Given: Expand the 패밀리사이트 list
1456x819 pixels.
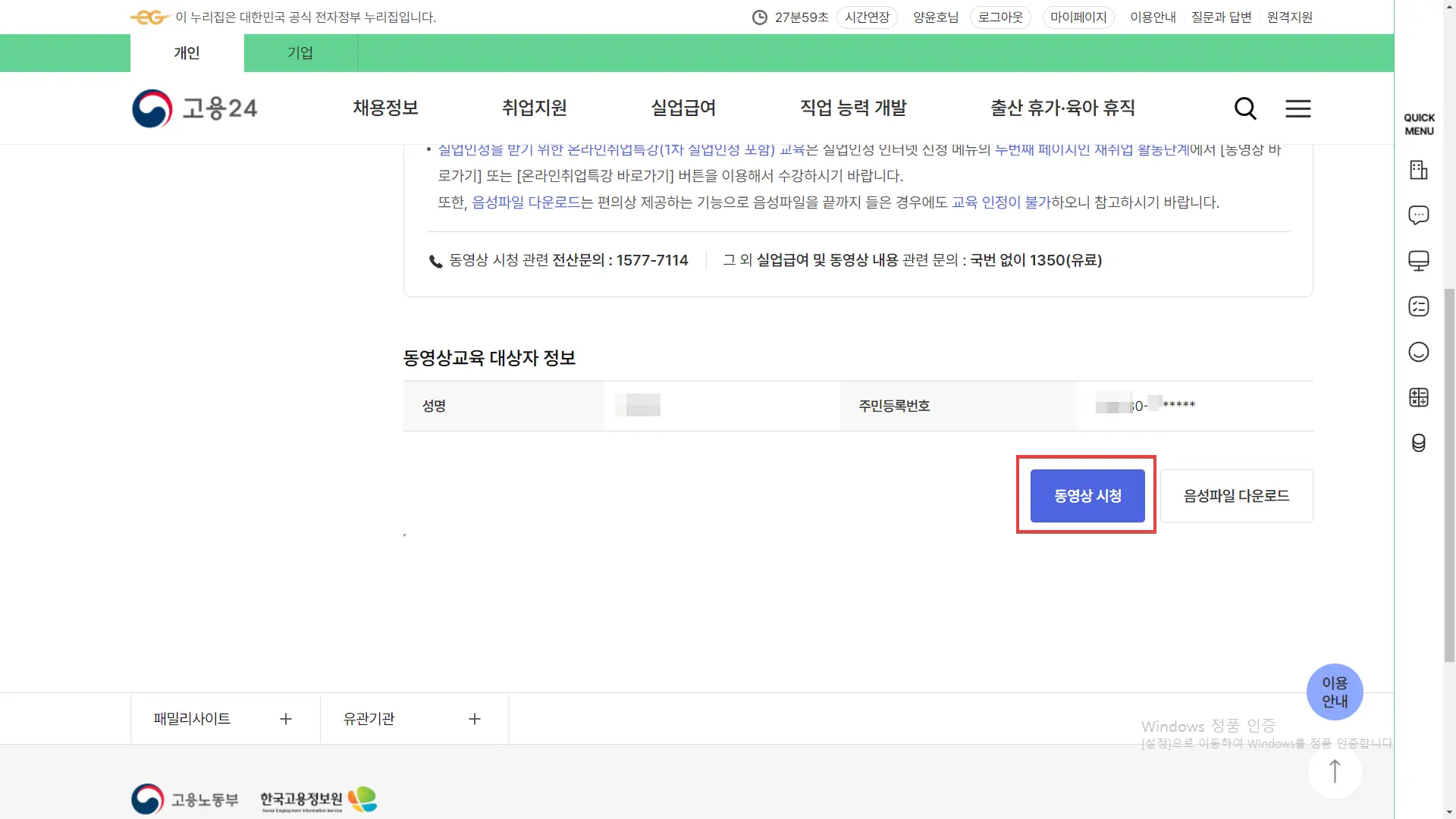Looking at the screenshot, I should (x=225, y=719).
